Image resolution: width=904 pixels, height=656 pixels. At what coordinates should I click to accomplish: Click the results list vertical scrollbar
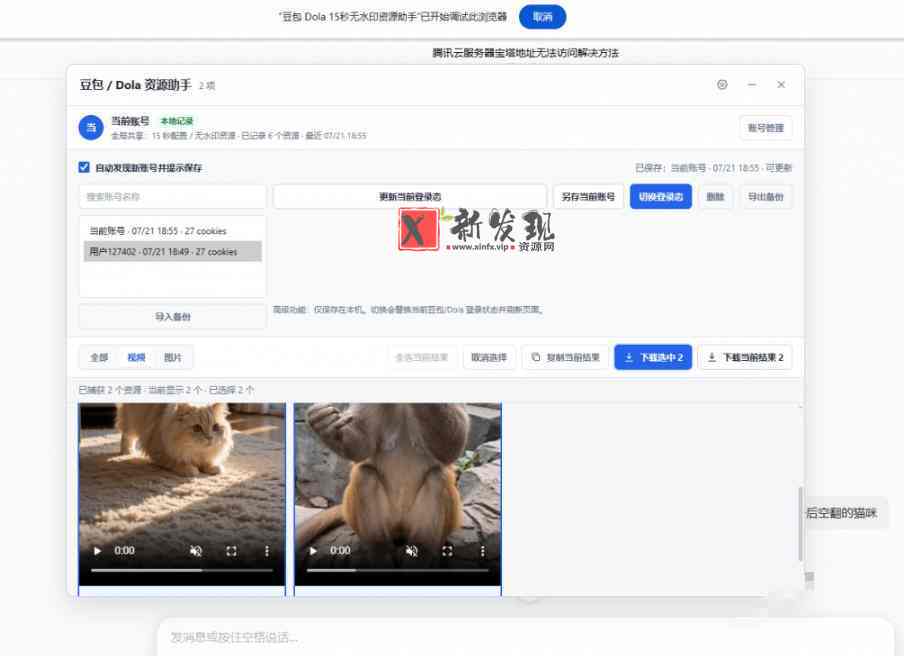coord(800,523)
